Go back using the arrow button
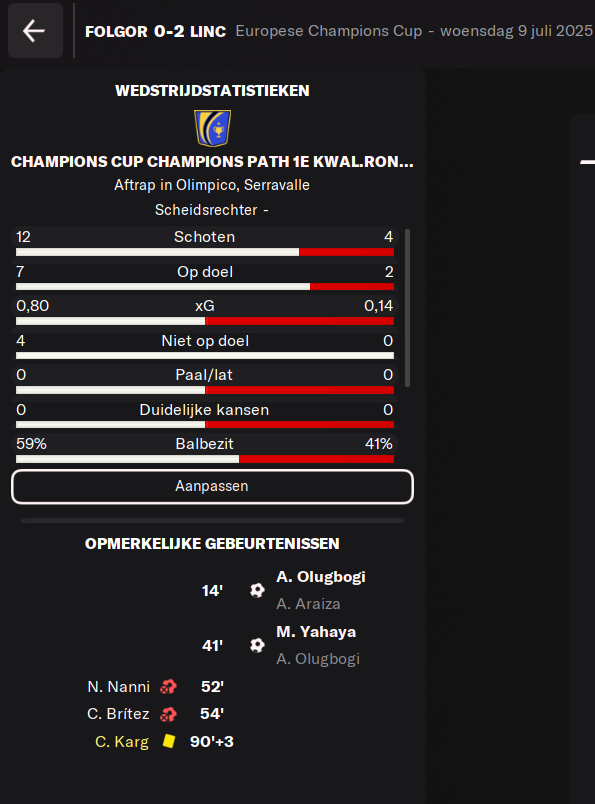 pos(35,31)
